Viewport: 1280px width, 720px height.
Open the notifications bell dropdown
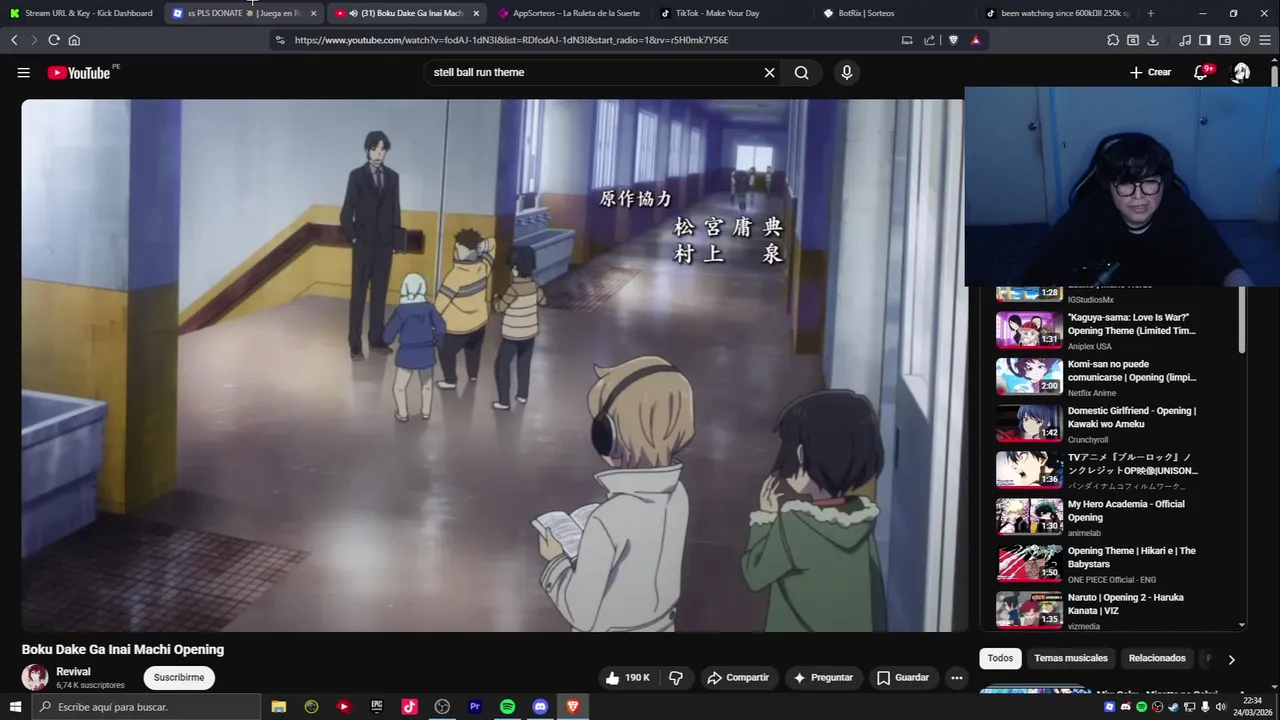tap(1203, 72)
